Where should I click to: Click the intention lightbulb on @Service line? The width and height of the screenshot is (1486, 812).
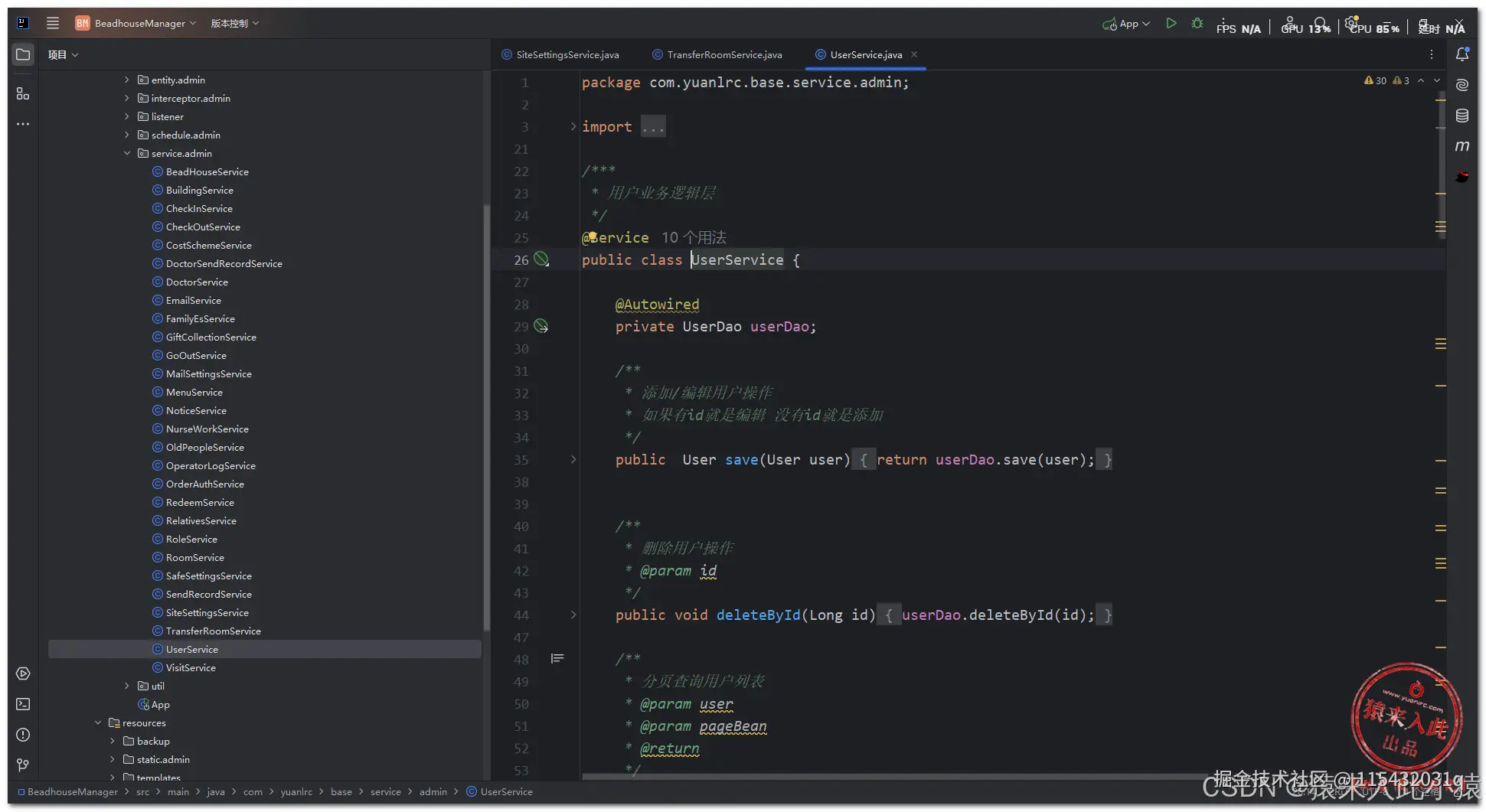[x=592, y=236]
